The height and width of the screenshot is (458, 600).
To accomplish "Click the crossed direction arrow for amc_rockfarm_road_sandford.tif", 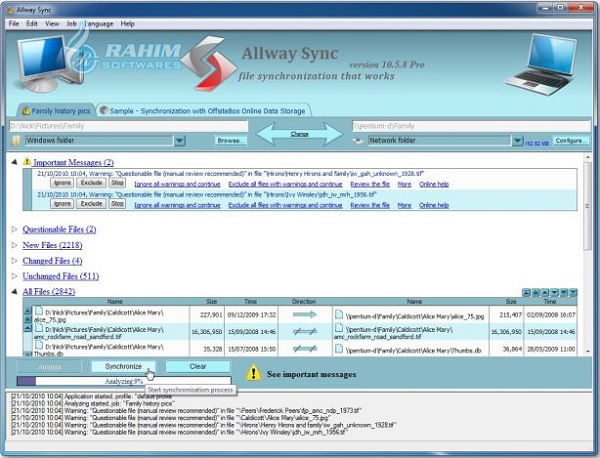I will 305,331.
